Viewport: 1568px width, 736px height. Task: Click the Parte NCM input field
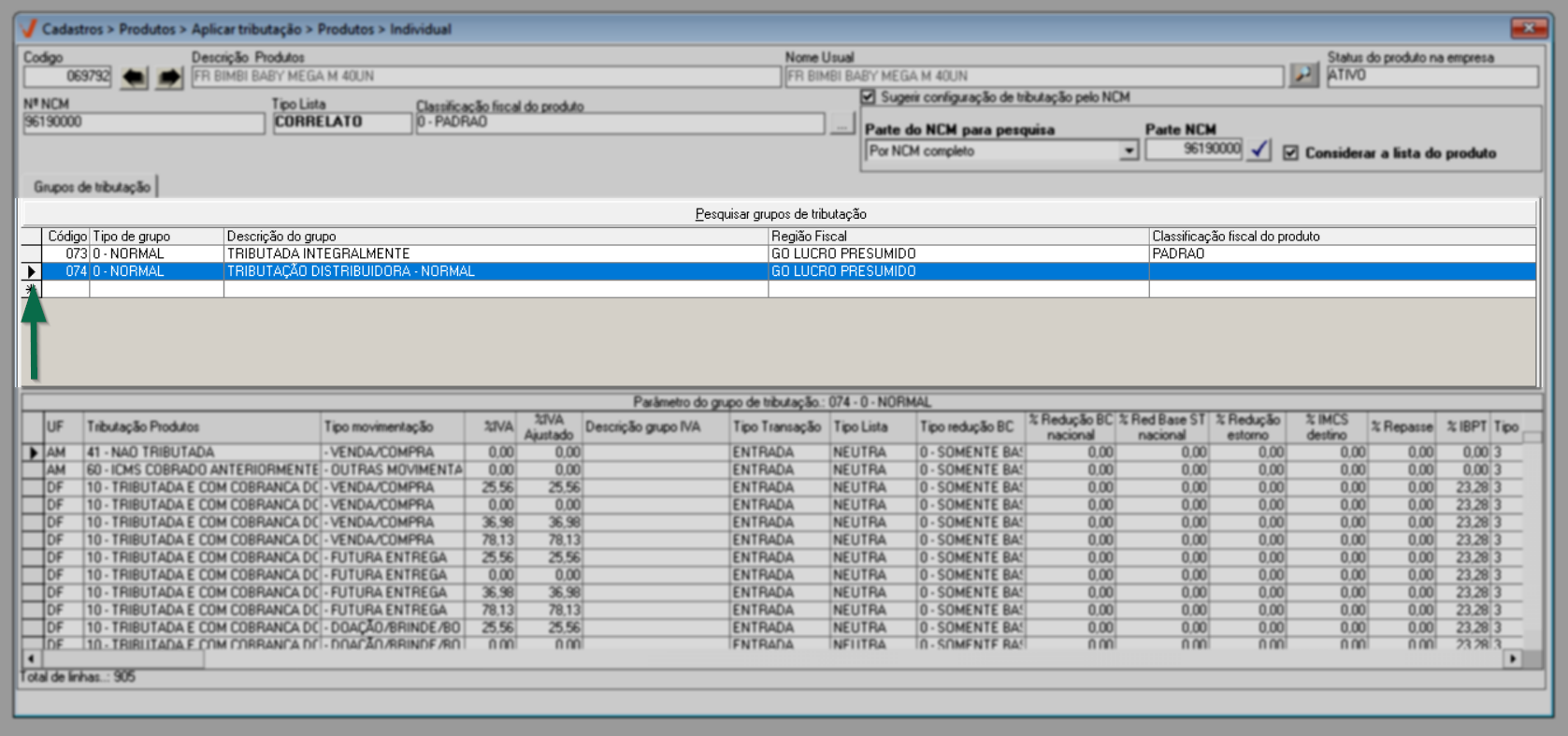coord(1194,150)
